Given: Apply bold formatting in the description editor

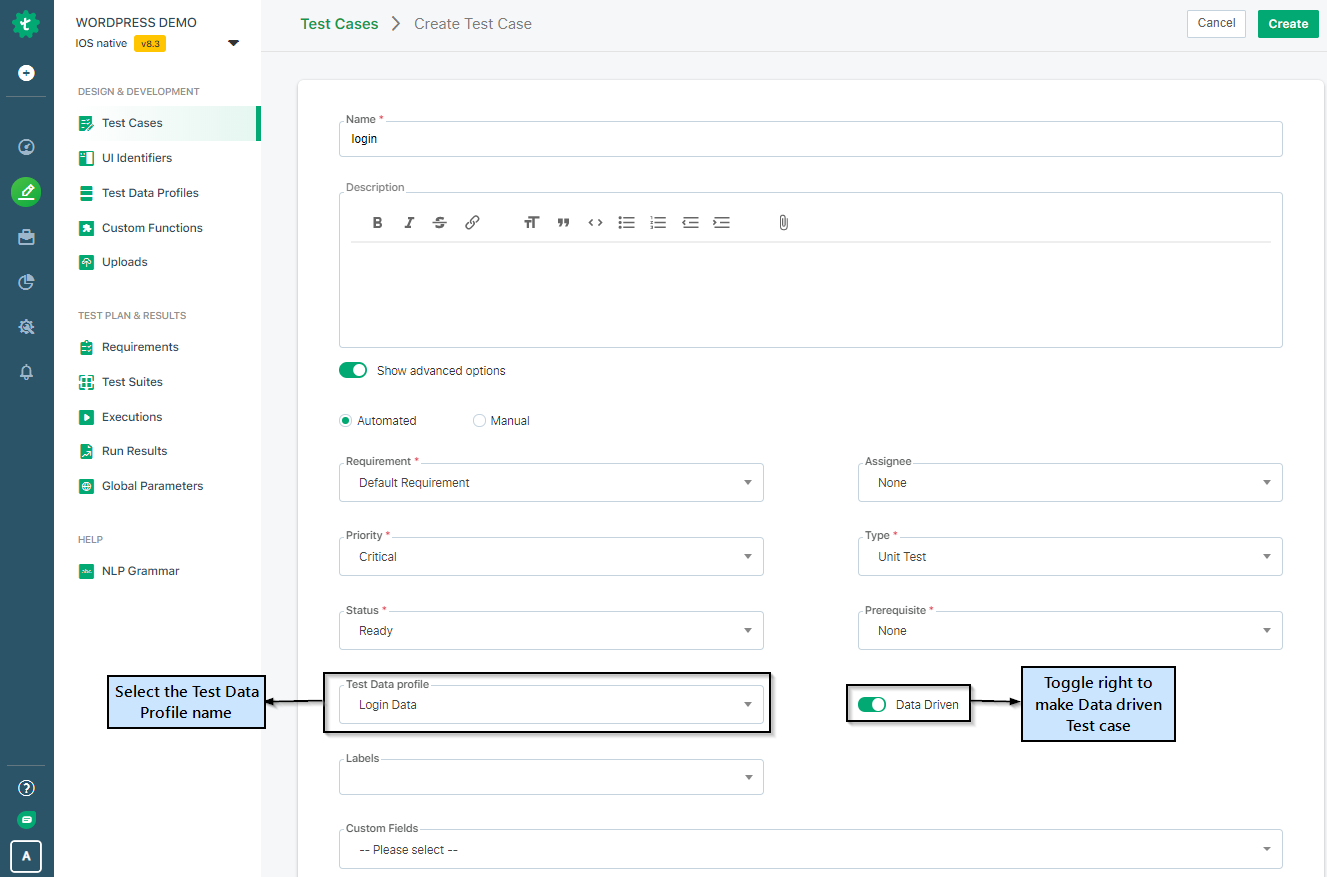Looking at the screenshot, I should 377,222.
